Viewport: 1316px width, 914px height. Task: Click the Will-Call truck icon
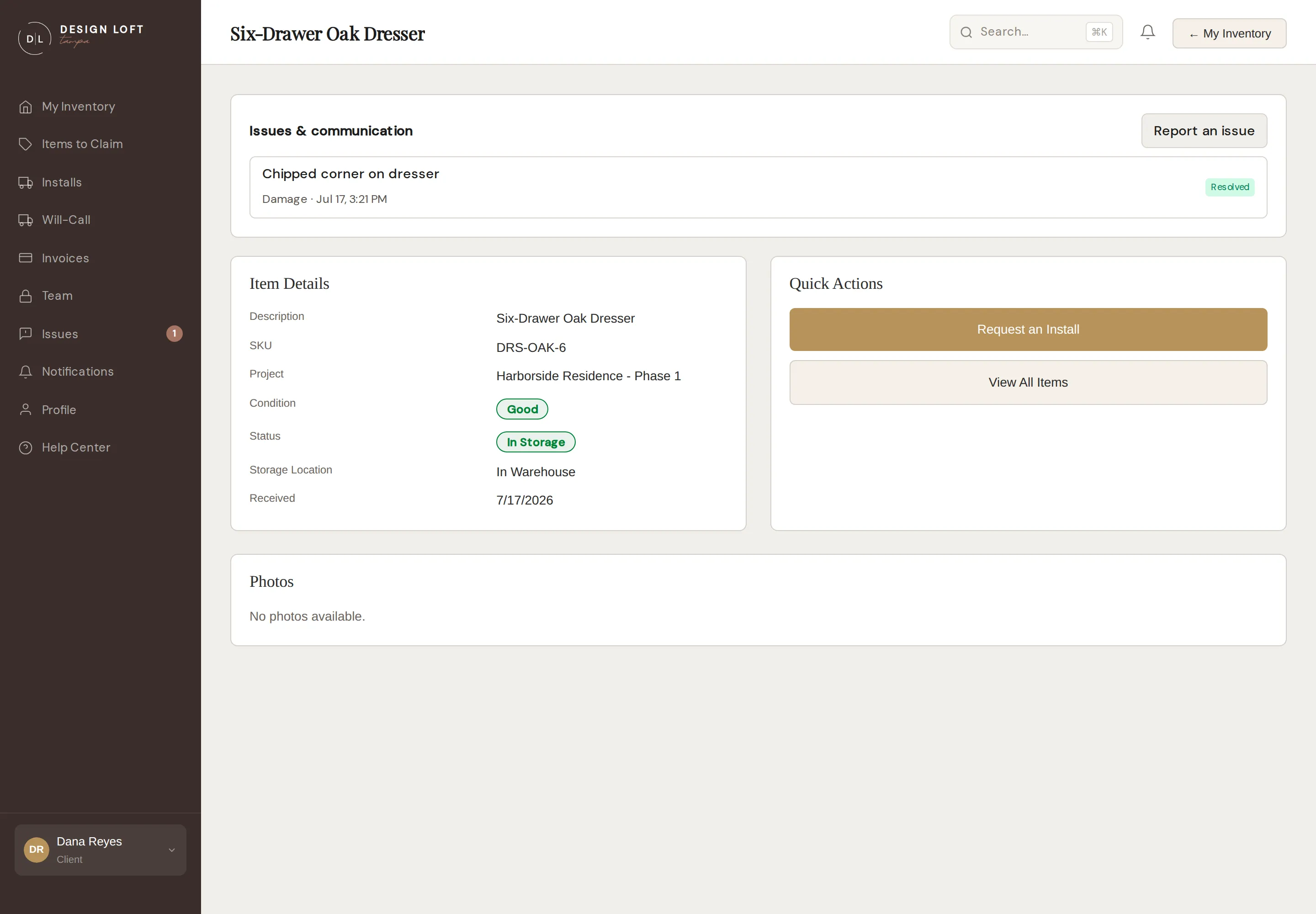25,220
